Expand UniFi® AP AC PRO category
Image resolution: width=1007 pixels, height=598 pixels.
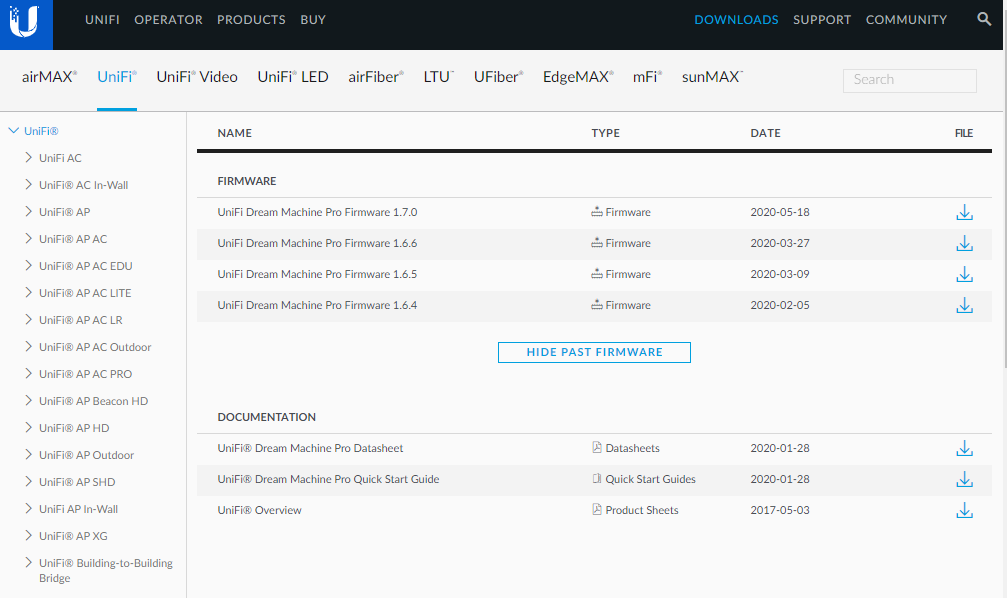29,374
